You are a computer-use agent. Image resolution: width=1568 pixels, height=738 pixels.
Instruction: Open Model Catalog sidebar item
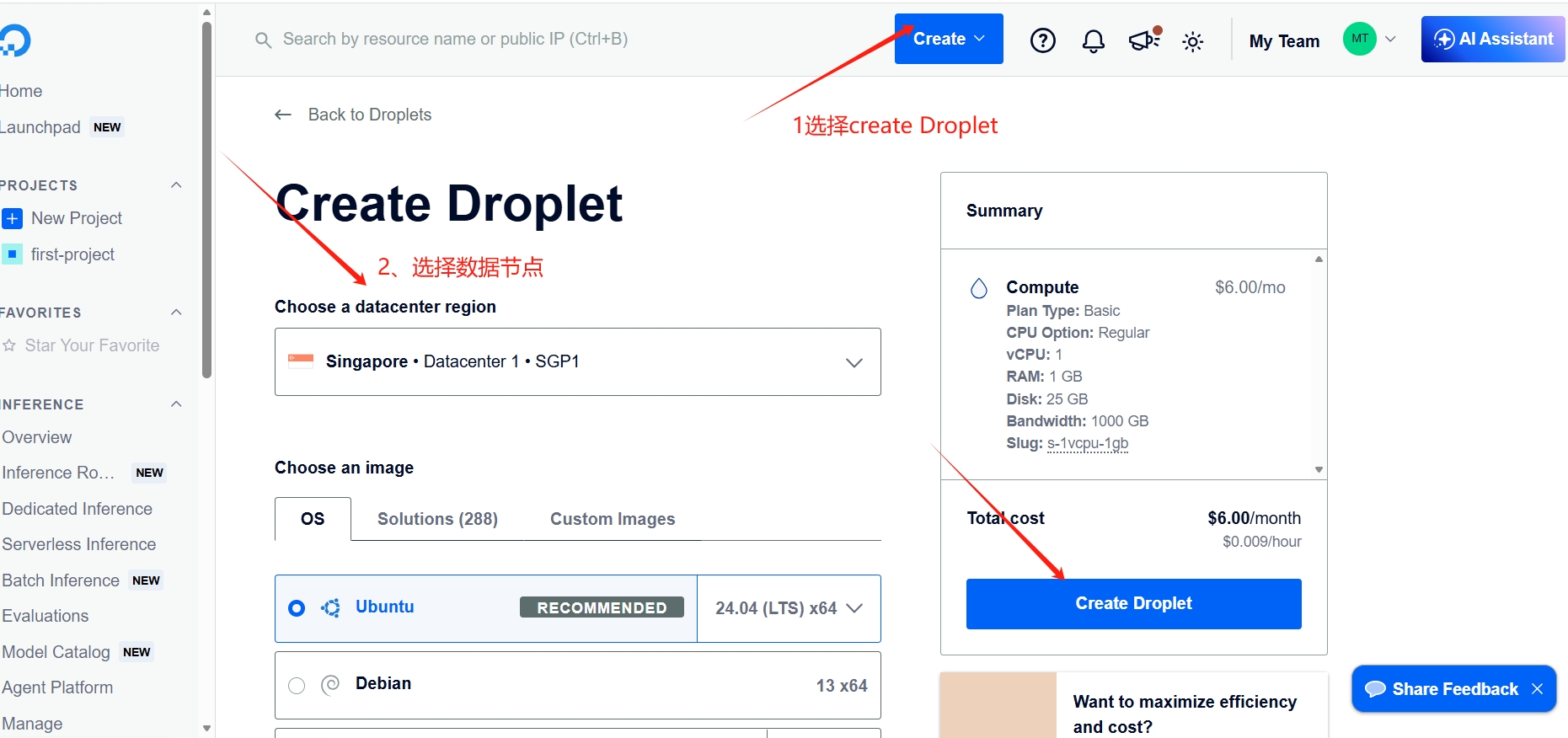pos(56,652)
